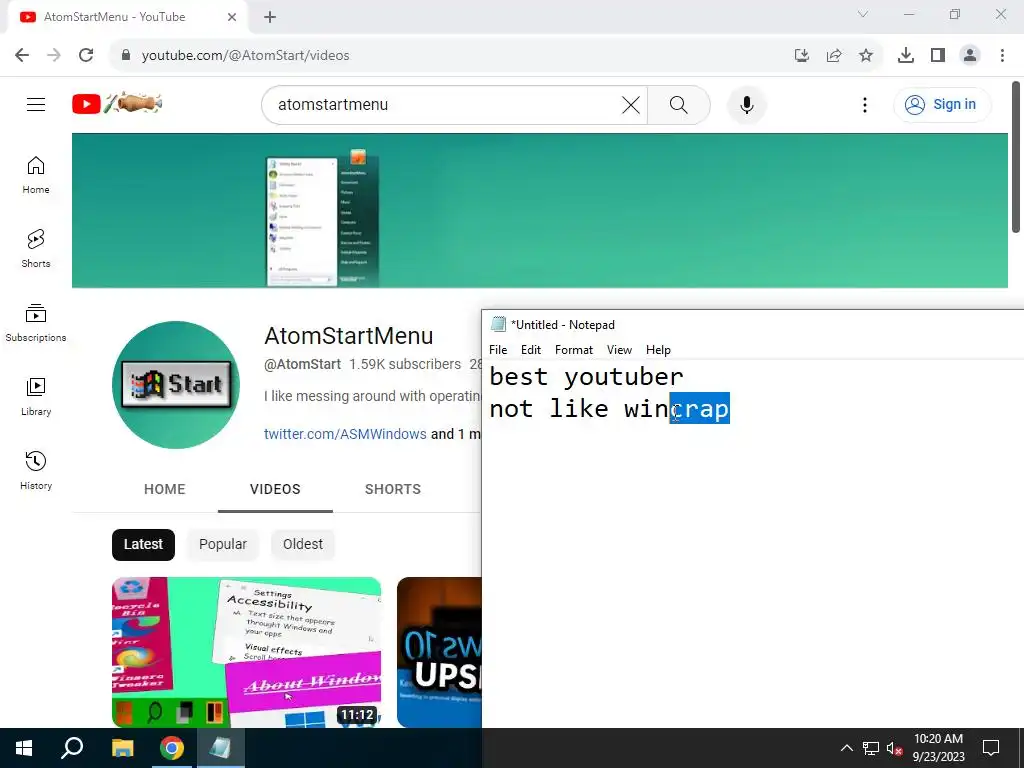This screenshot has width=1024, height=768.
Task: Open the 11:12 video thumbnail
Action: click(246, 652)
